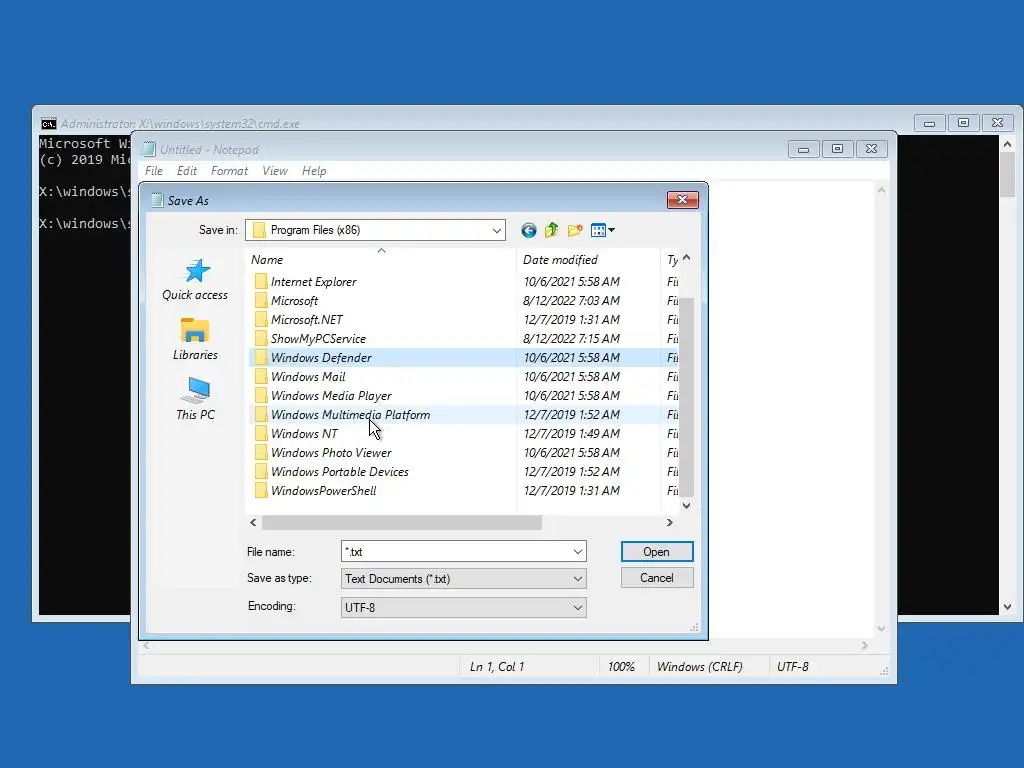Open Libraries in the sidebar
Screen dimensions: 1024x768
click(x=195, y=339)
